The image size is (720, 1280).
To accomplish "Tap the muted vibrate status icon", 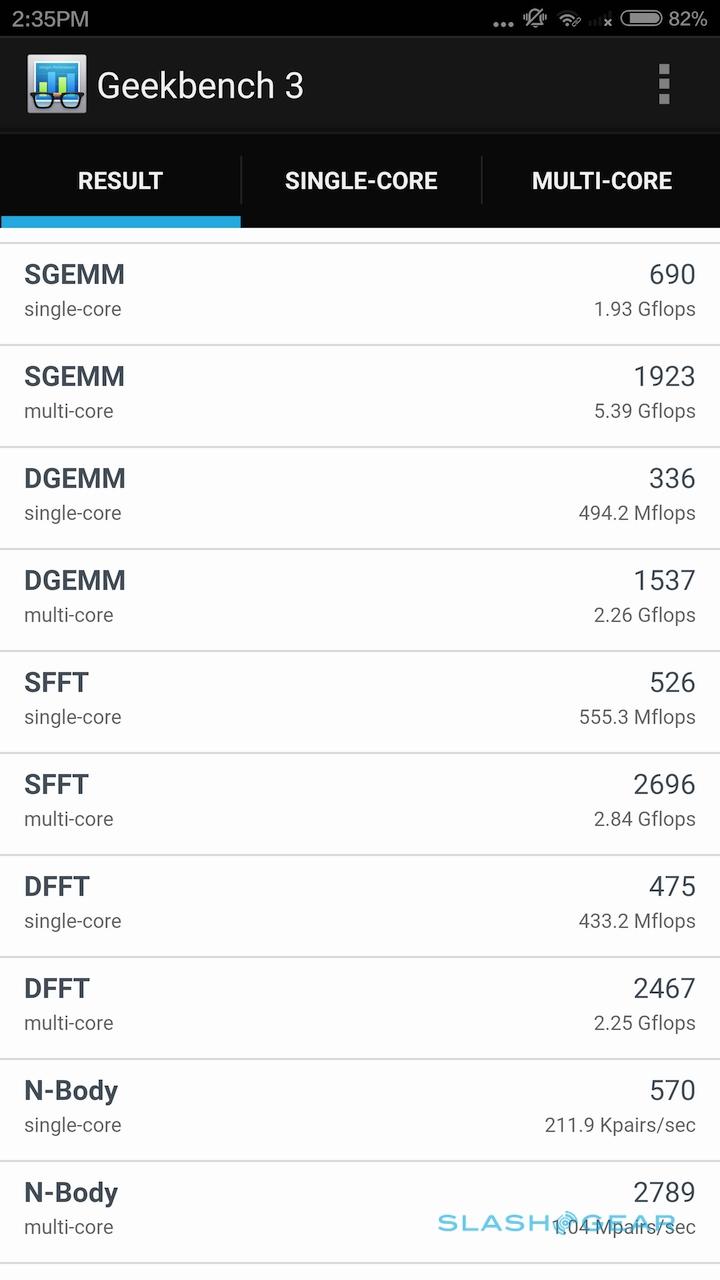I will [x=536, y=18].
